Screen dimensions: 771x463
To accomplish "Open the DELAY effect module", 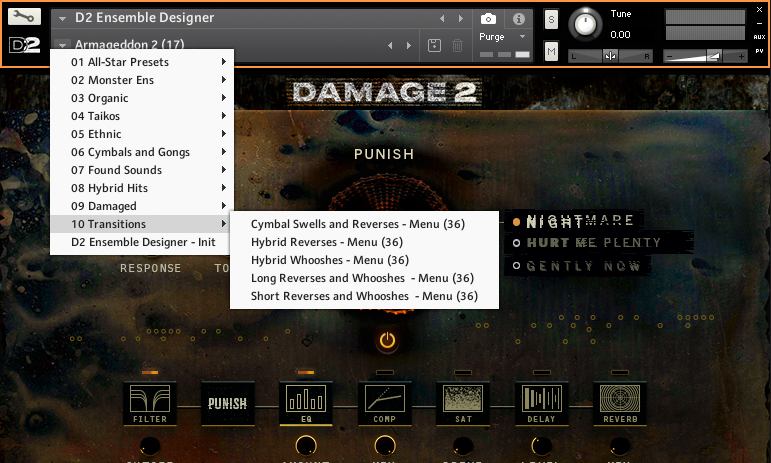I will click(541, 403).
